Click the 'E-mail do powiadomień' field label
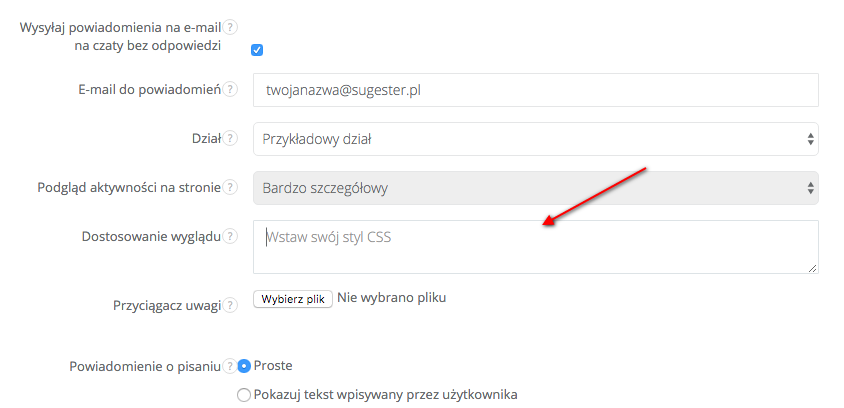Viewport: 844px width, 408px height. tap(149, 89)
